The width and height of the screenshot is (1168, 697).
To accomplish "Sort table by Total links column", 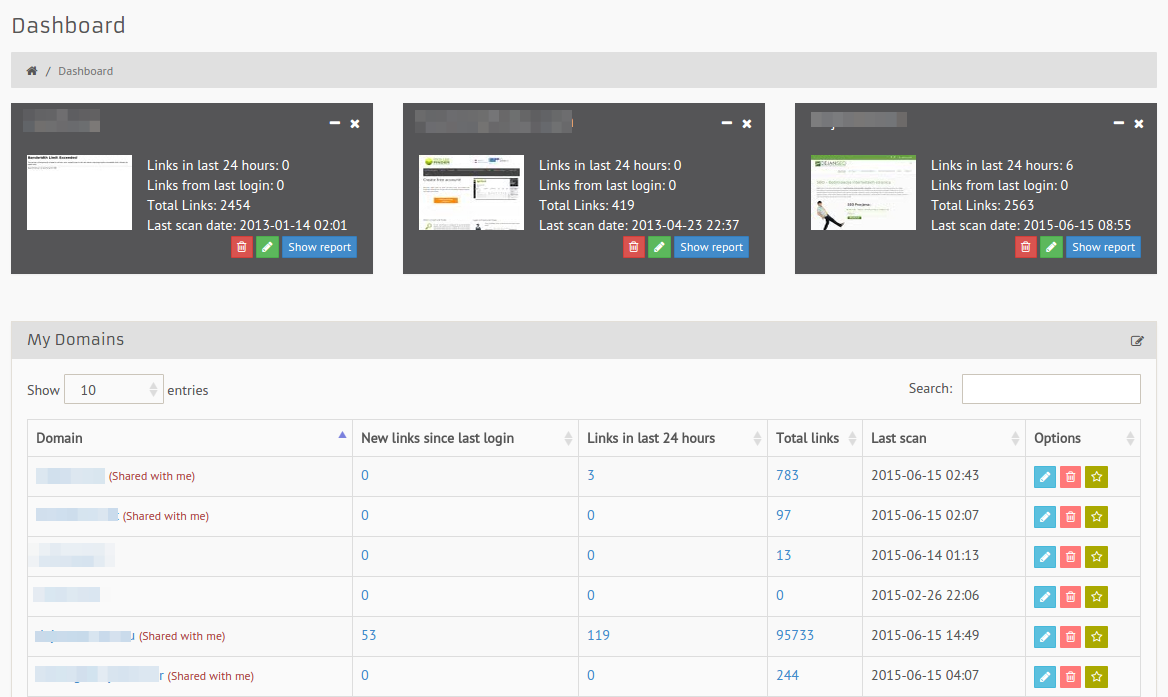I will click(x=814, y=438).
